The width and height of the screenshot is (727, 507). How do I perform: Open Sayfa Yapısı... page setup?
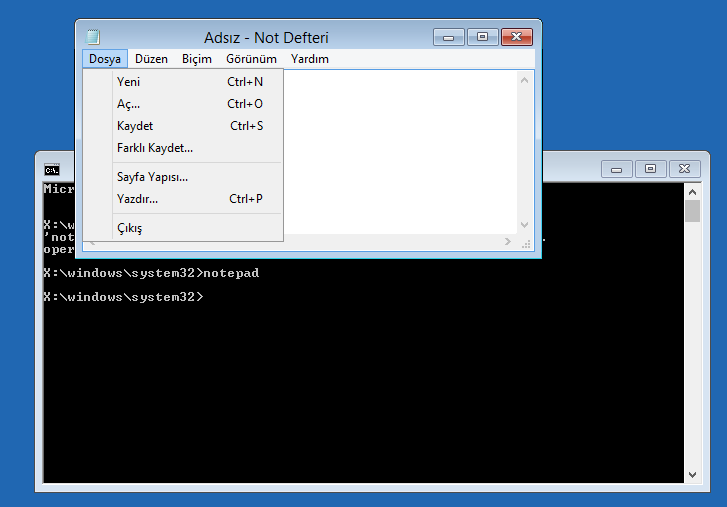click(183, 177)
